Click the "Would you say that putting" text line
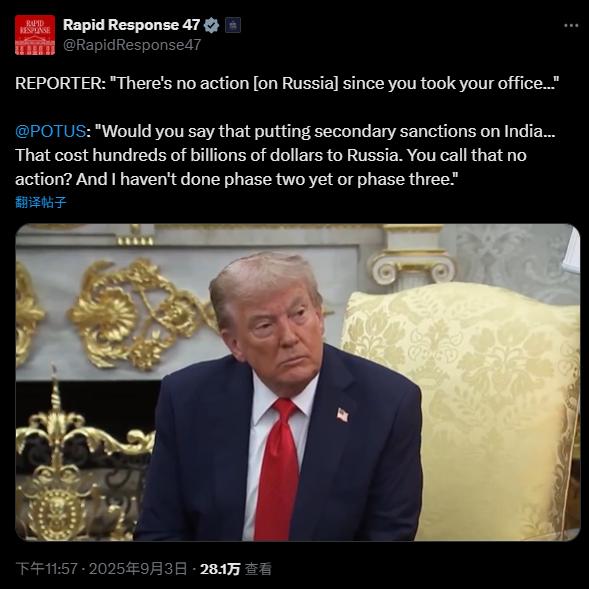The image size is (589, 589). 285,131
